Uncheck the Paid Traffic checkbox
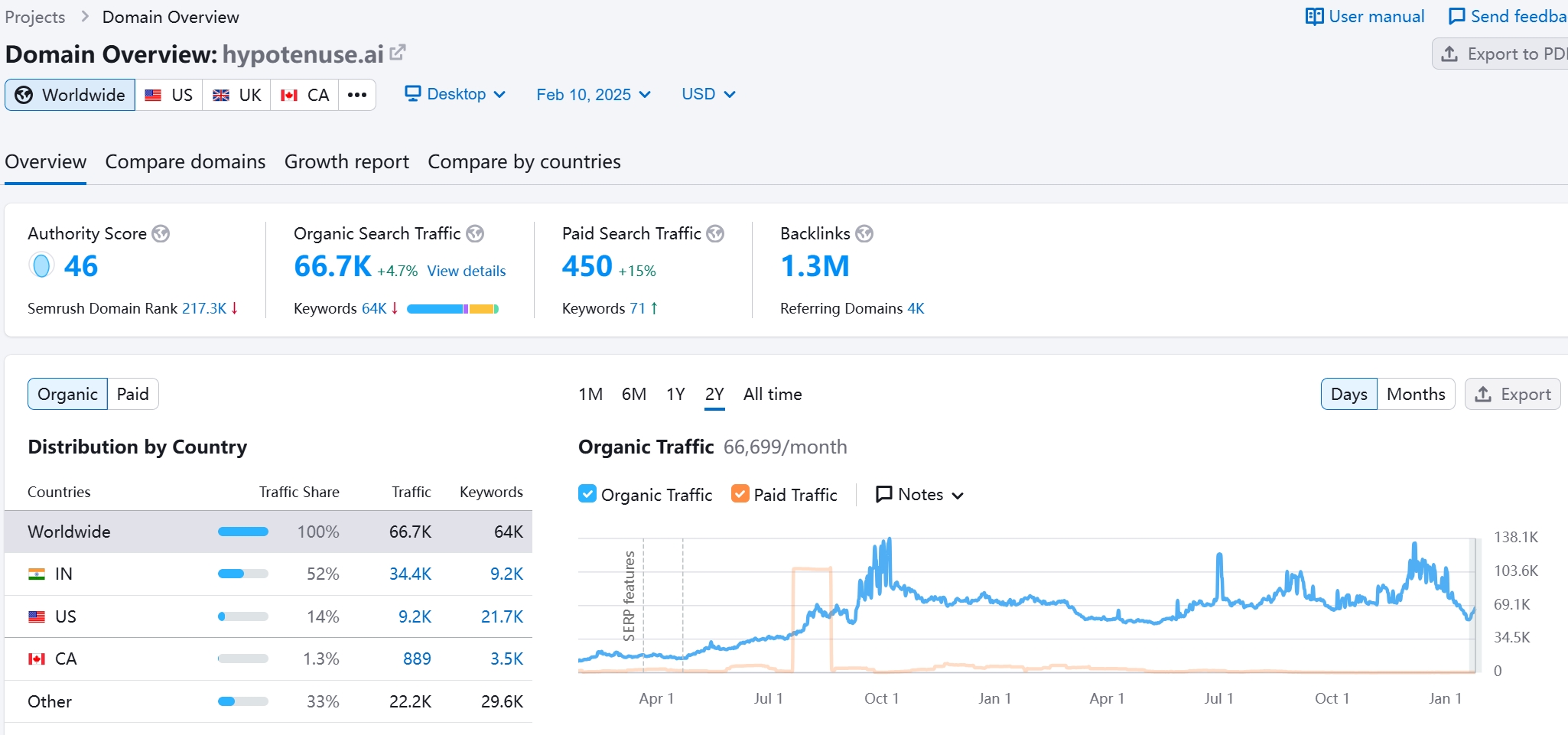This screenshot has height=735, width=1568. pos(740,494)
